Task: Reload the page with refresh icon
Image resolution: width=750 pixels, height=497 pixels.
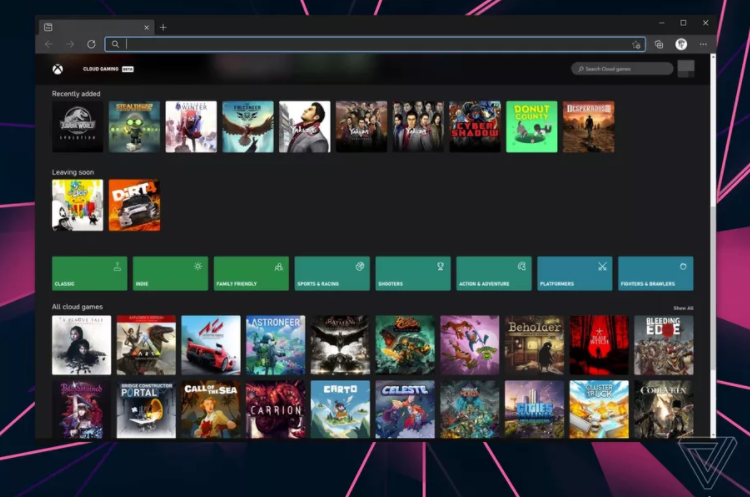Action: click(91, 44)
